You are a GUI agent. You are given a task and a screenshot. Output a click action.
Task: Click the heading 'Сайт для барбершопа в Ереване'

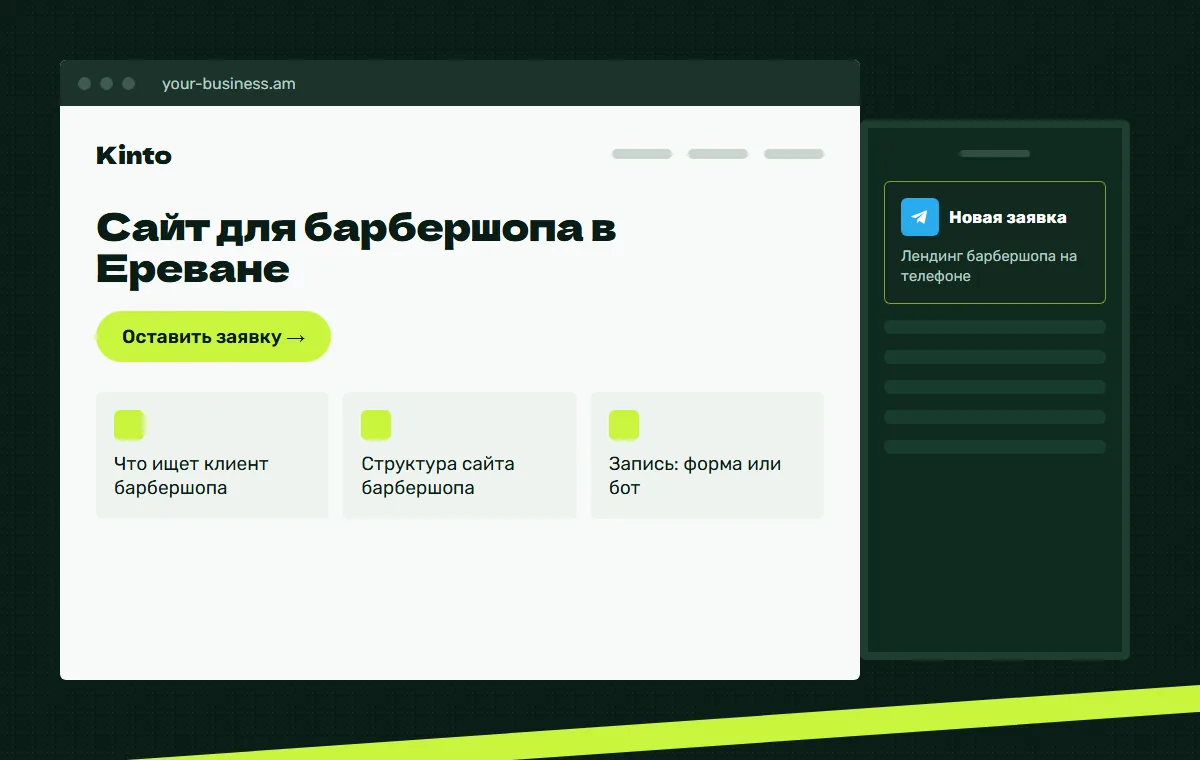point(356,248)
